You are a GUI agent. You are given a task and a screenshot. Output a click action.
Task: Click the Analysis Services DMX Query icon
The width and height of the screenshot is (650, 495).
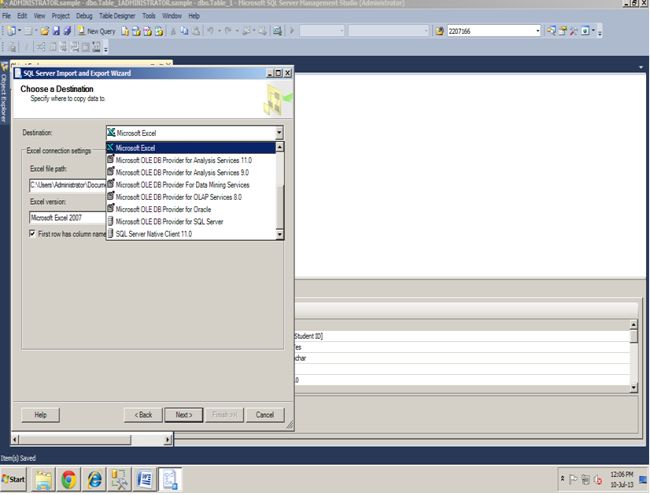(148, 31)
